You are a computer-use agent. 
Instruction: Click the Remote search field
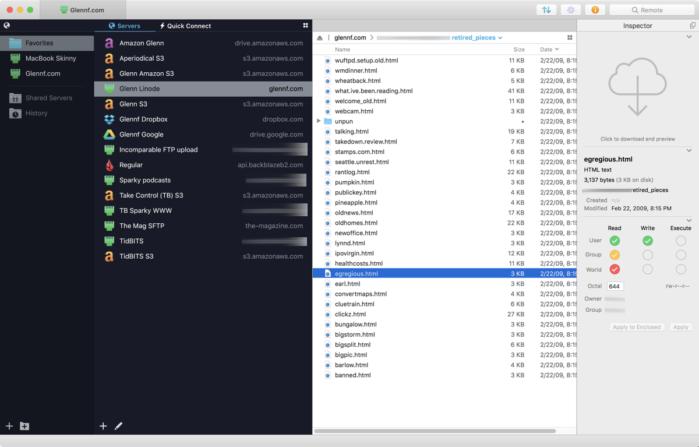652,10
